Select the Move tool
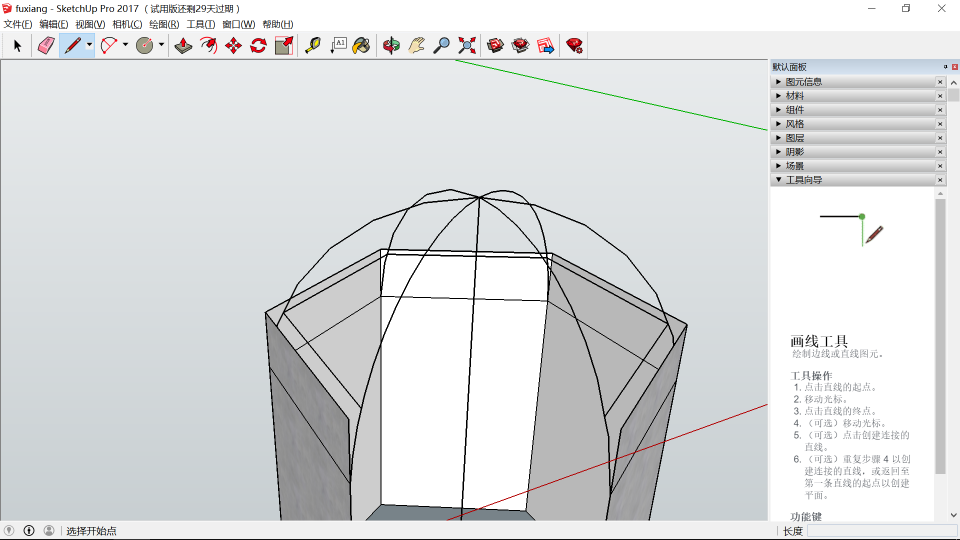The width and height of the screenshot is (960, 540). [x=233, y=45]
